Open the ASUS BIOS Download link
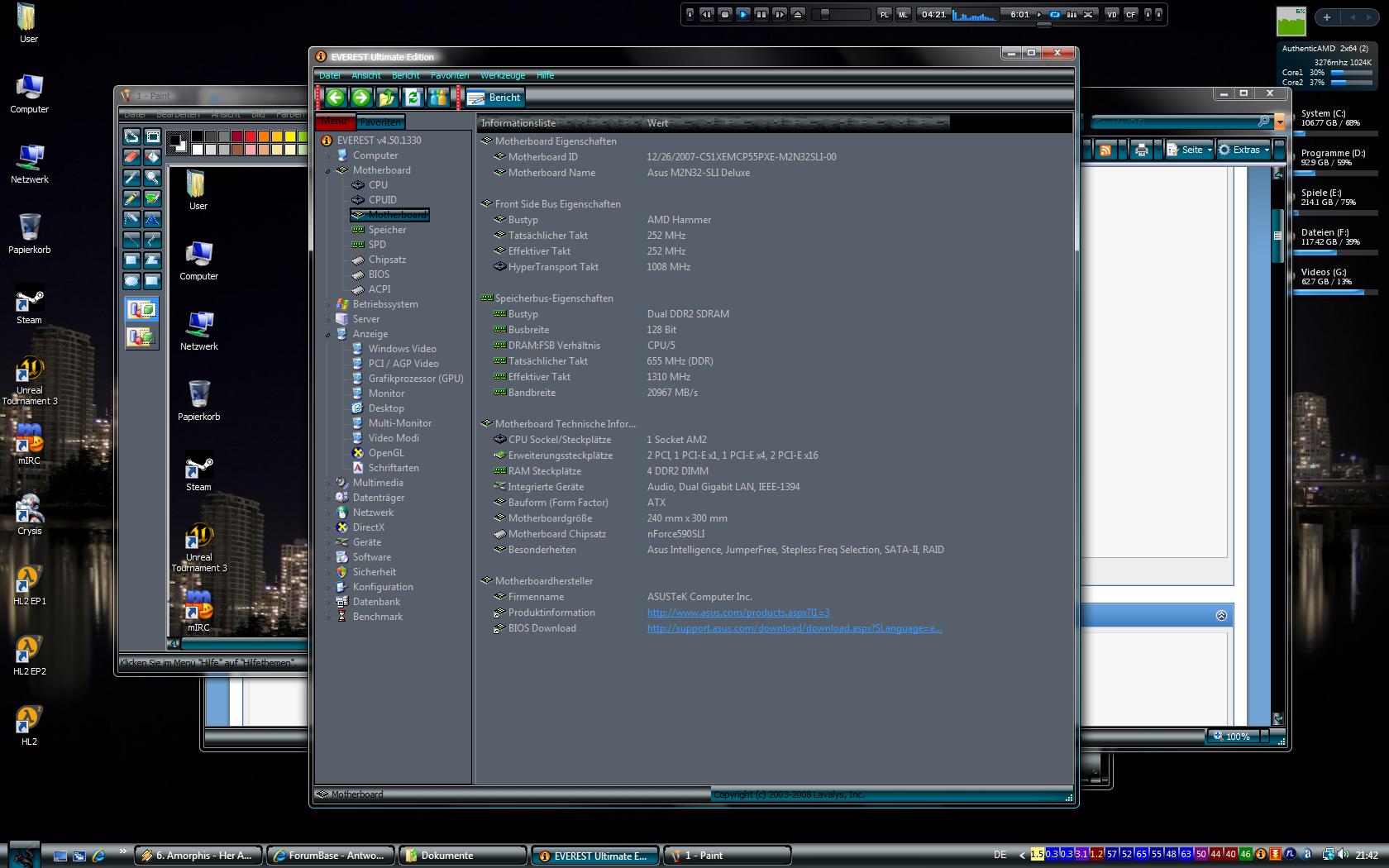The height and width of the screenshot is (868, 1389). pos(795,628)
